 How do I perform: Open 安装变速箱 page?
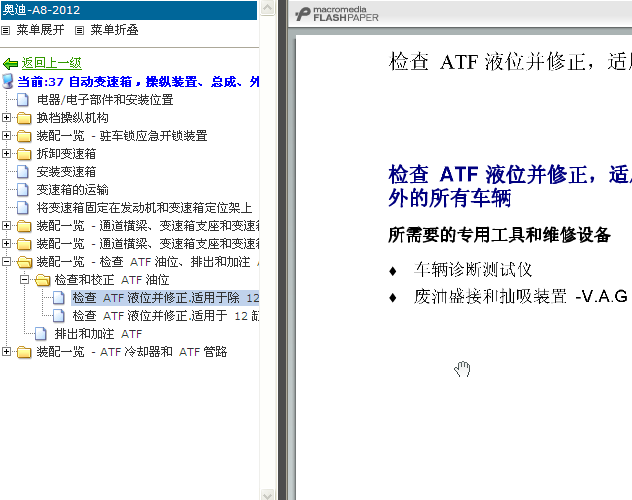point(67,172)
